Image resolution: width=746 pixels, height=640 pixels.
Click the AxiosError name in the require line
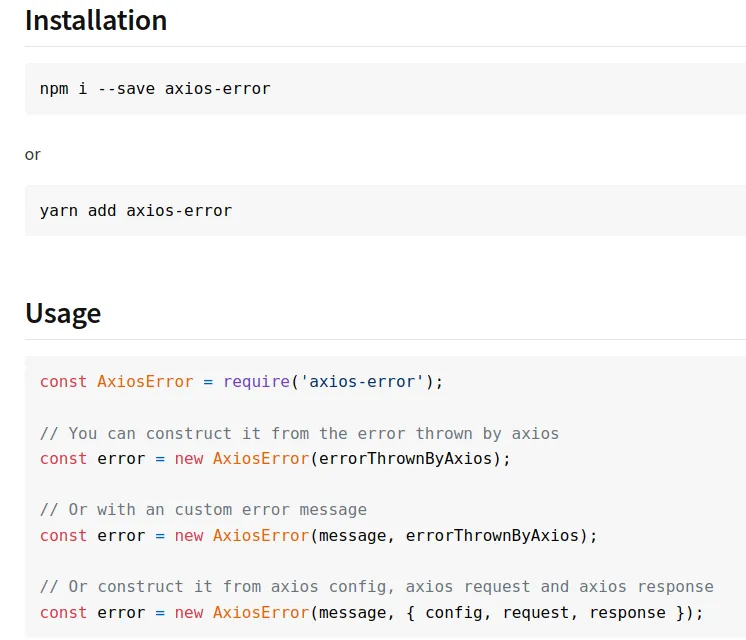145,381
